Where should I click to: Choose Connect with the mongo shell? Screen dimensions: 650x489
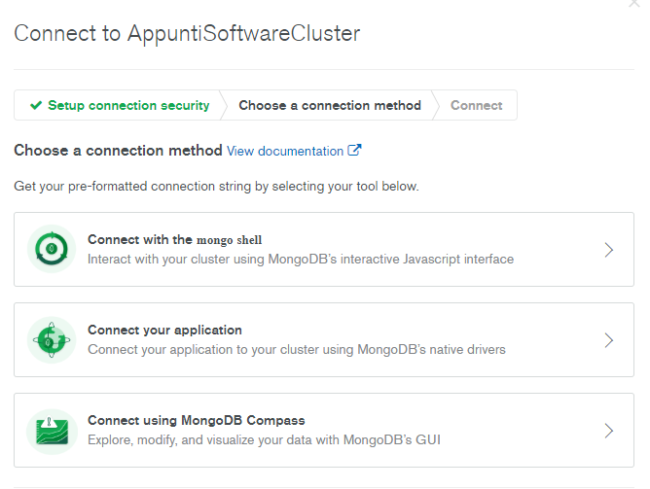click(x=175, y=240)
